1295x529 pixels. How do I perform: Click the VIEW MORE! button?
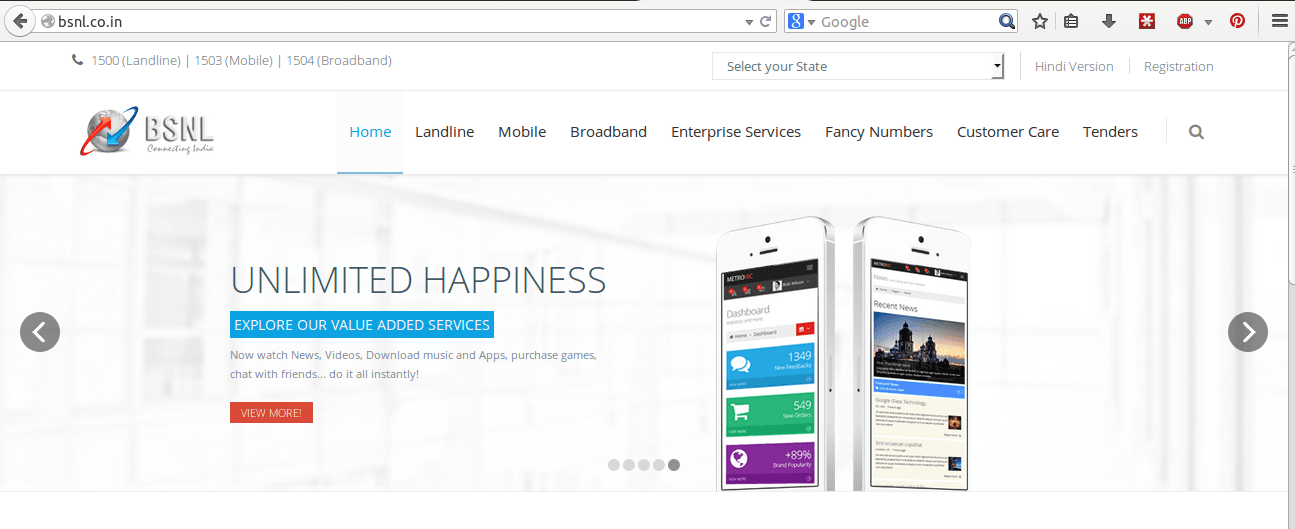point(271,412)
